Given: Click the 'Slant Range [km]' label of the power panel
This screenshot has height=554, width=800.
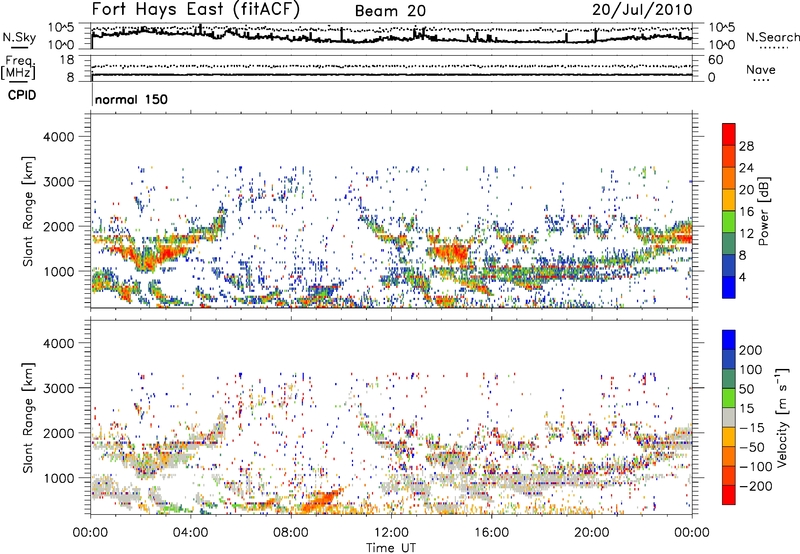Looking at the screenshot, I should tap(28, 211).
